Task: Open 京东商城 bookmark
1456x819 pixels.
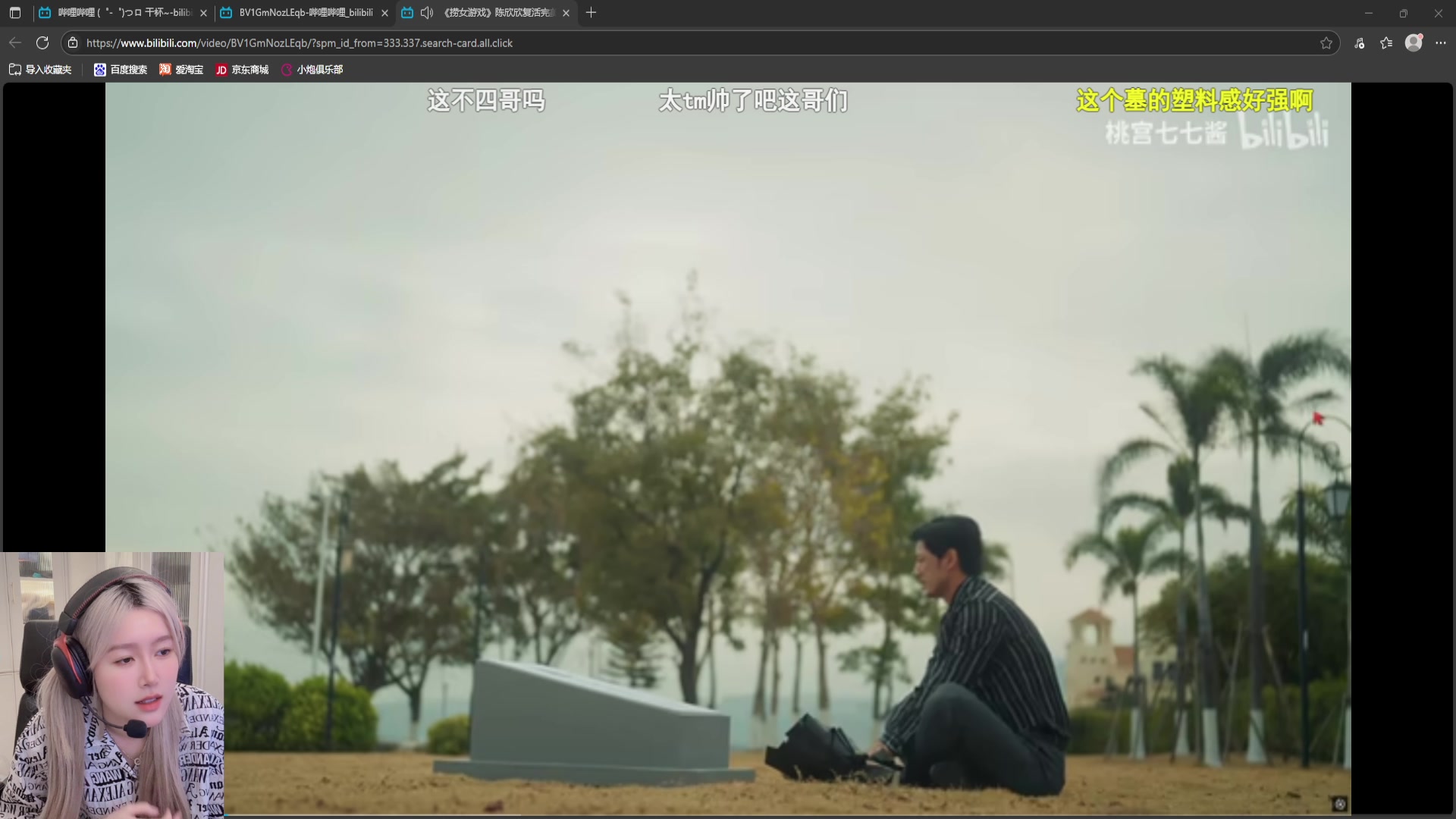Action: click(242, 70)
